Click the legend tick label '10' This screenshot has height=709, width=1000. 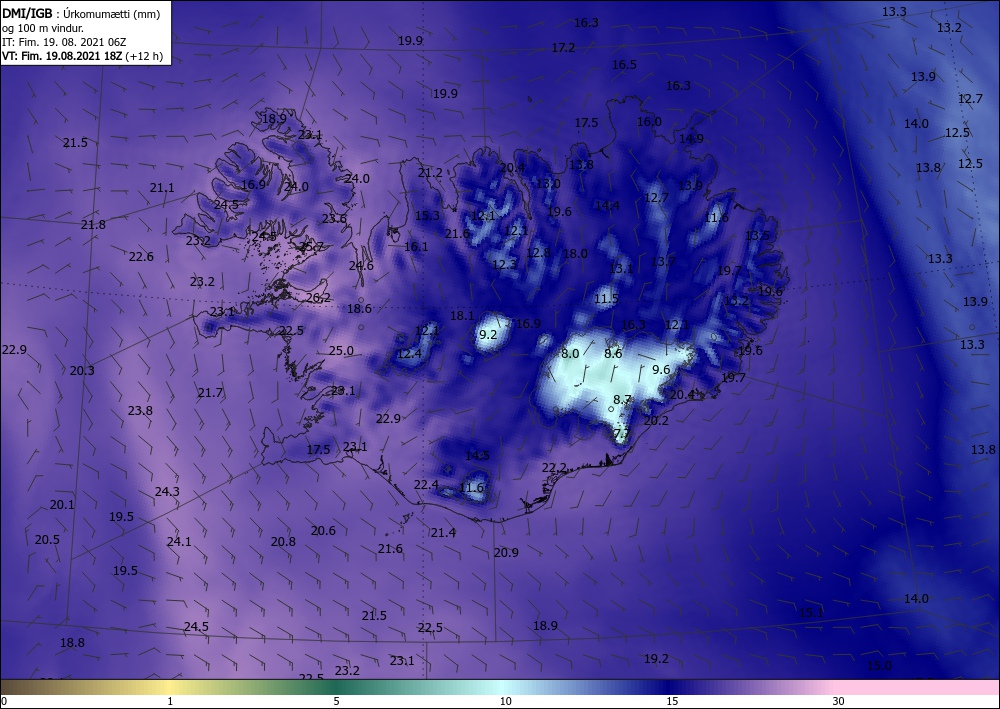[505, 701]
